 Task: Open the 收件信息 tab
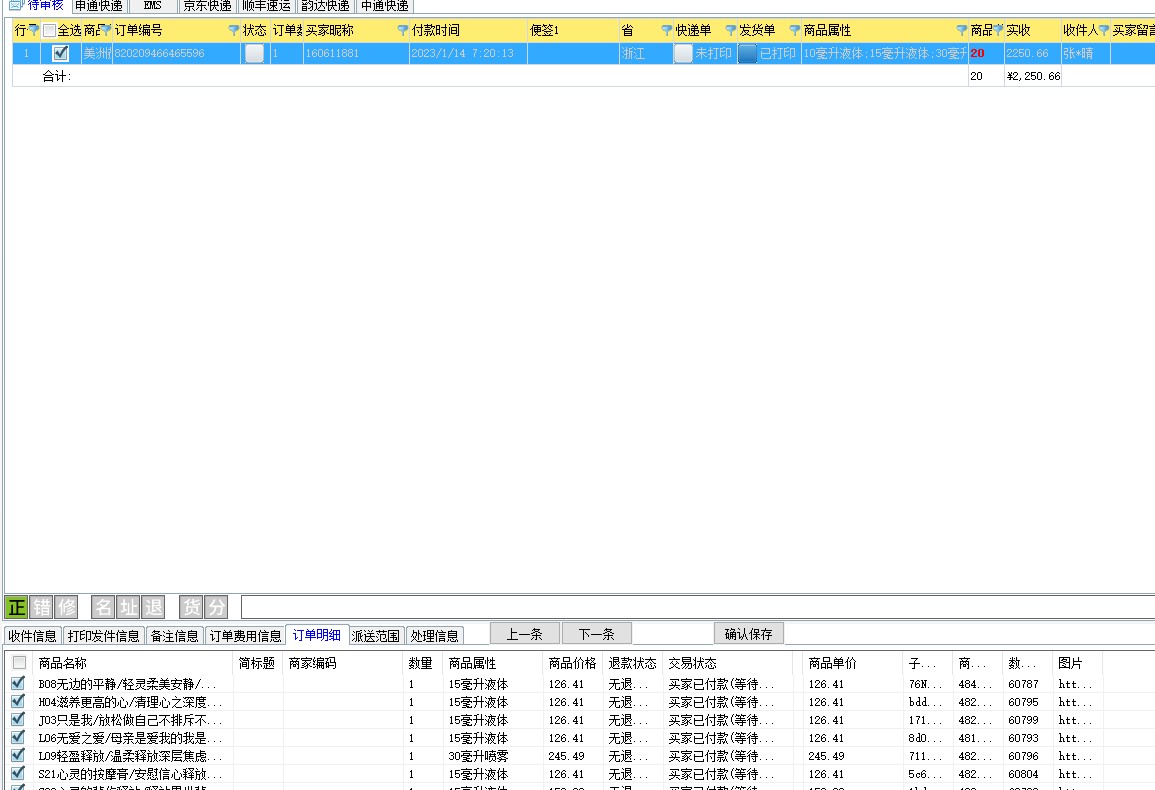click(32, 636)
